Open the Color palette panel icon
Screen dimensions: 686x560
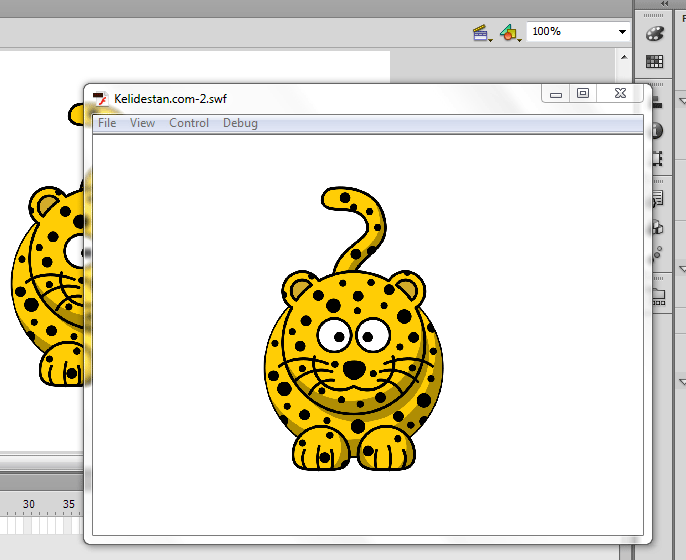pyautogui.click(x=654, y=34)
